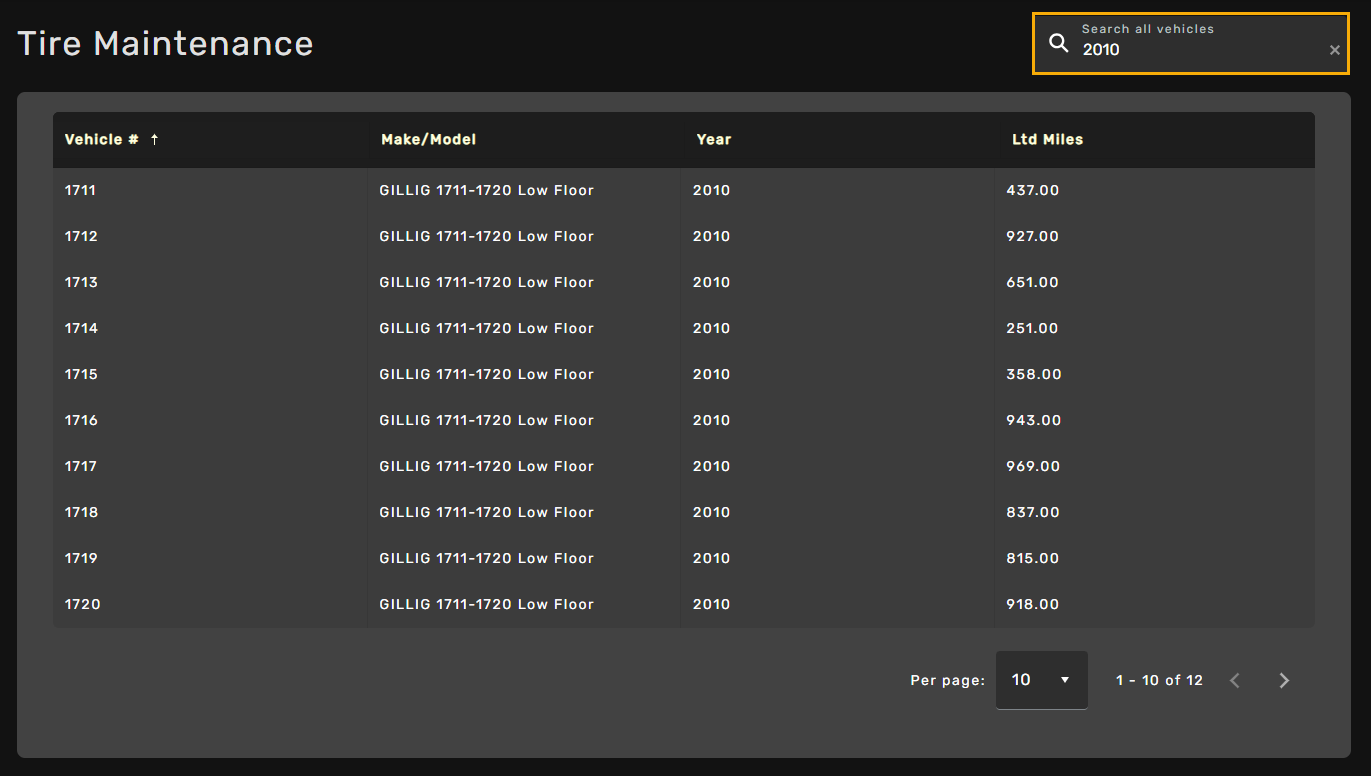Click the Search all vehicles input field

point(1200,49)
